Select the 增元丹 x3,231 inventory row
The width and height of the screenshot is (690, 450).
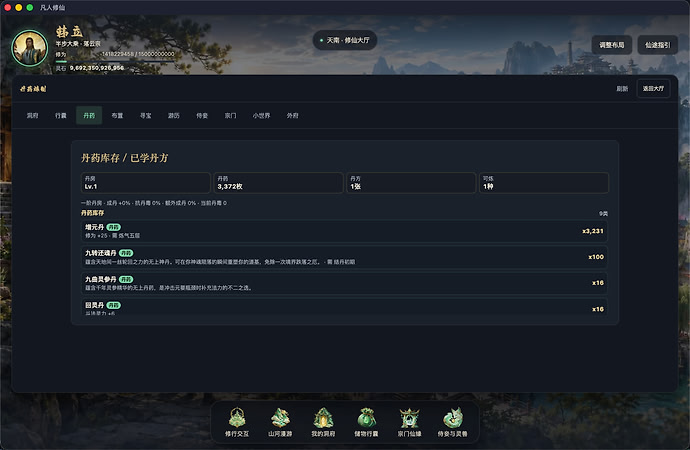[x=344, y=231]
